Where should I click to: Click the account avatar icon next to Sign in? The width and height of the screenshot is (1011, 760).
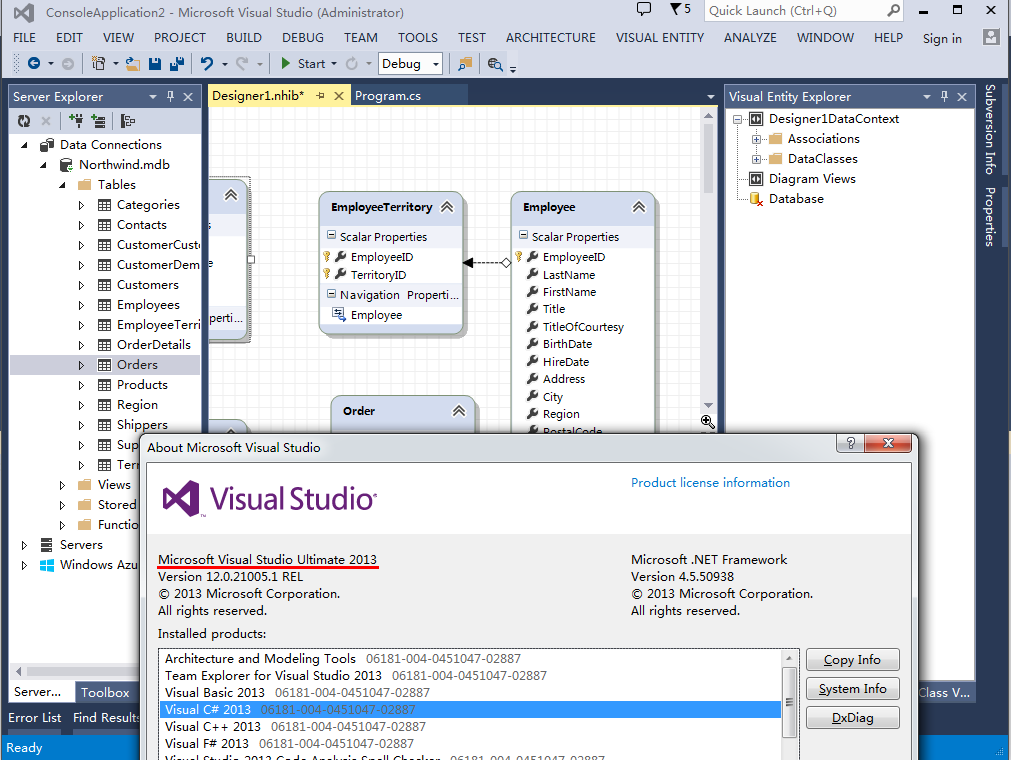(x=991, y=37)
